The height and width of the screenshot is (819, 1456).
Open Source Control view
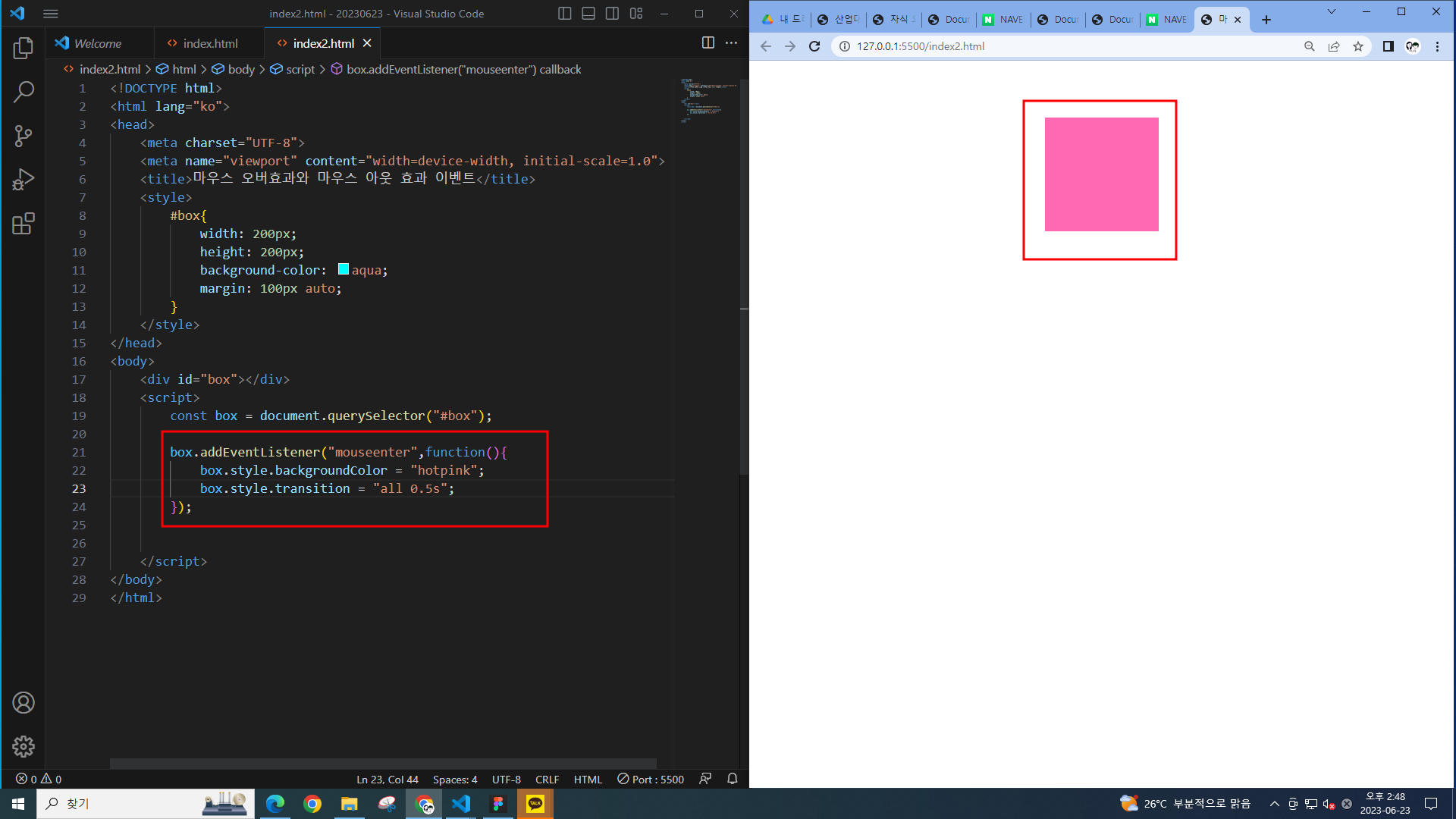pos(24,136)
